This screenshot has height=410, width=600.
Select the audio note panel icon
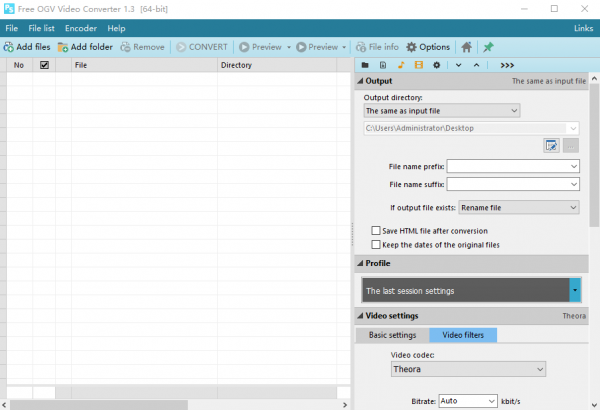401,65
